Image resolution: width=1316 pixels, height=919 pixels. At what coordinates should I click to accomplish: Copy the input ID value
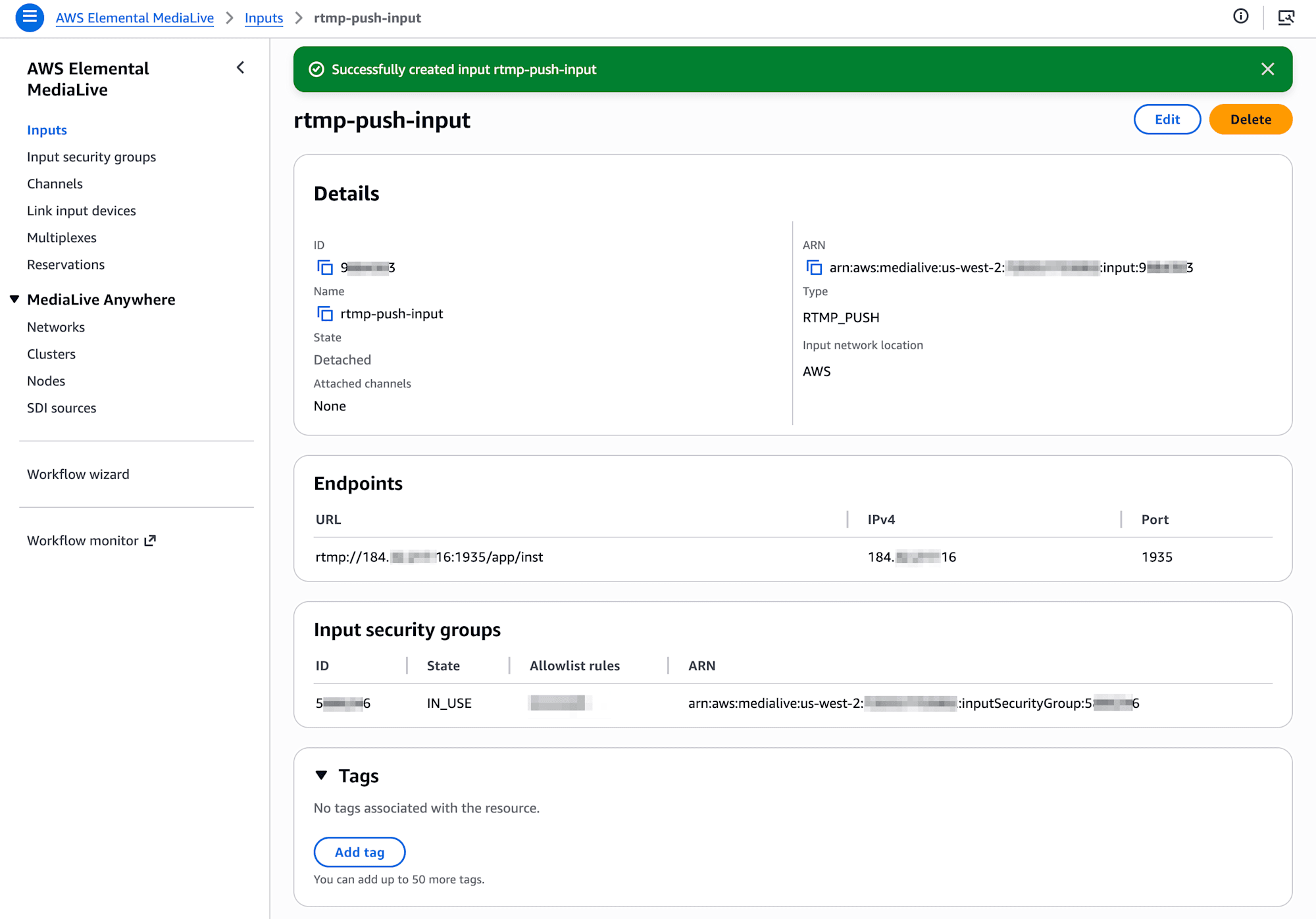(325, 267)
